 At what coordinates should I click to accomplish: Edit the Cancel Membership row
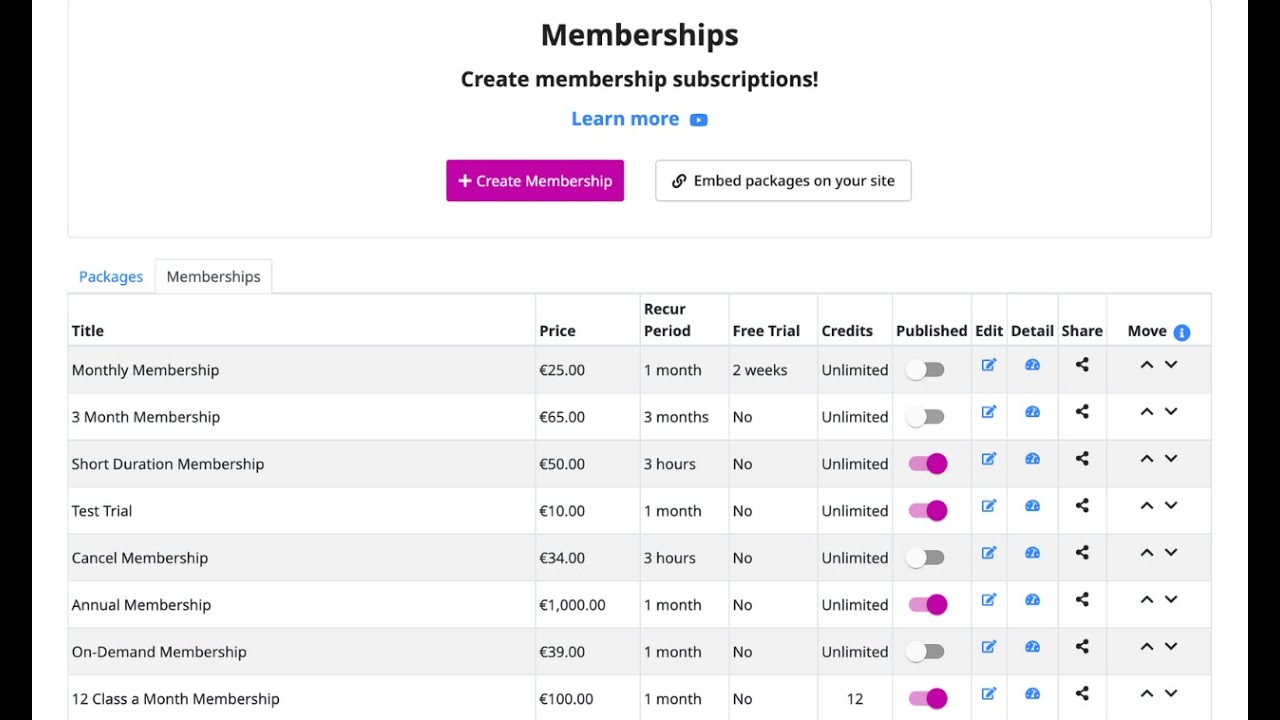[x=989, y=553]
